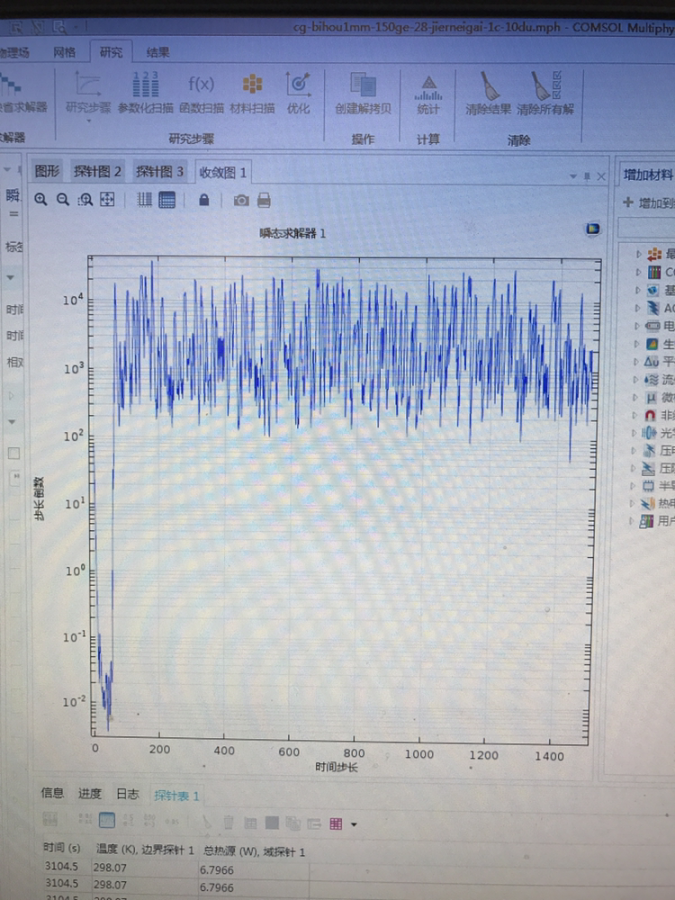
Task: Open the plot window's panel menu arrow
Action: pyautogui.click(x=573, y=176)
